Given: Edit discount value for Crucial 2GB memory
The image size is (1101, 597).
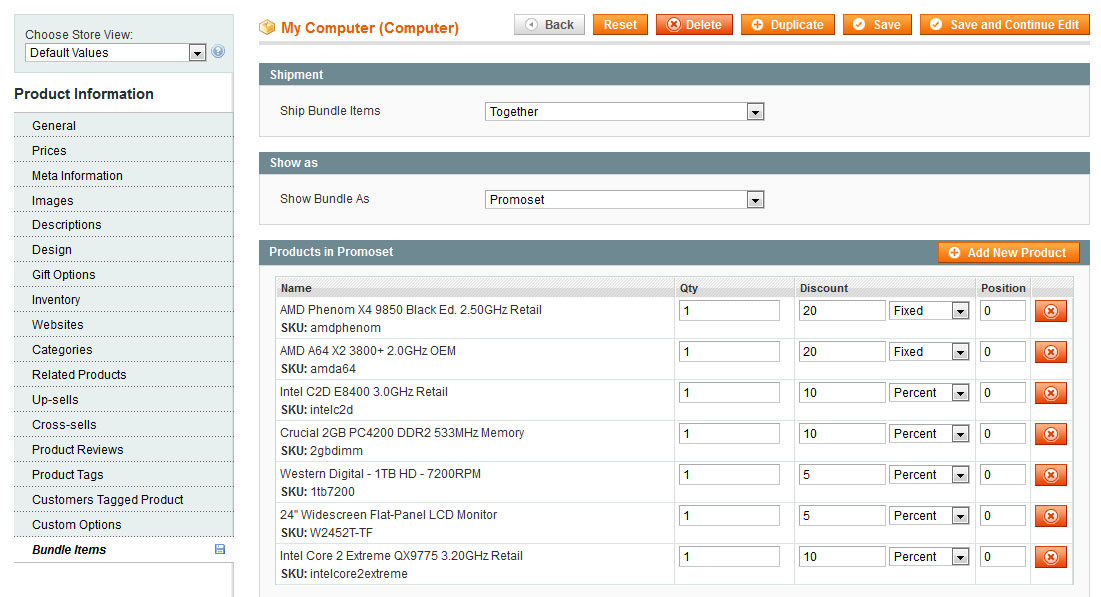Looking at the screenshot, I should (x=841, y=434).
